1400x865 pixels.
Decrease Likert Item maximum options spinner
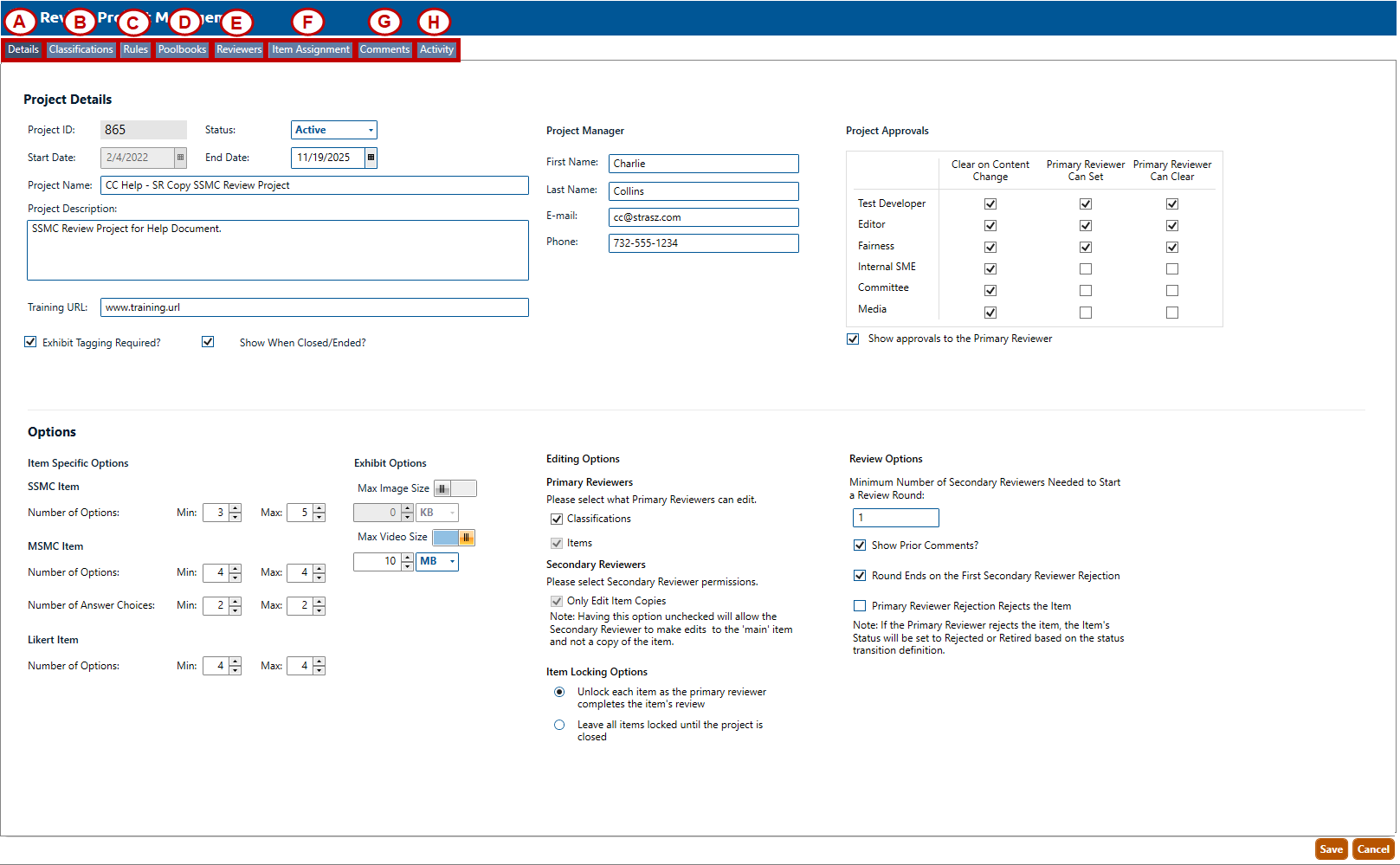(319, 670)
